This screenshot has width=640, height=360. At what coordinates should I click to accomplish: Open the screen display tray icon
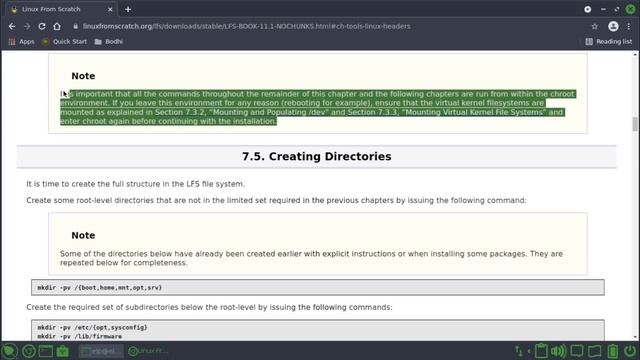coord(577,351)
